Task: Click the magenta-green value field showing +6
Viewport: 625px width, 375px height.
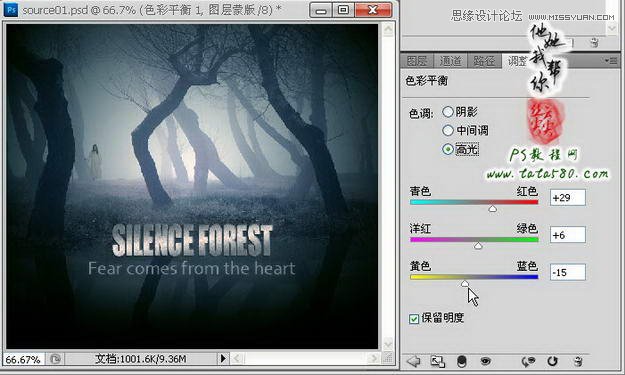Action: [x=568, y=235]
